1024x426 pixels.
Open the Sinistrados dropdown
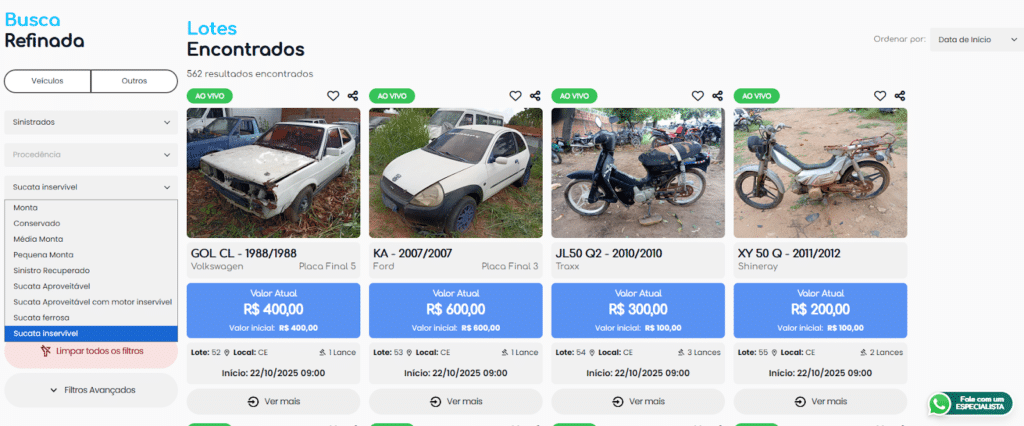(91, 122)
